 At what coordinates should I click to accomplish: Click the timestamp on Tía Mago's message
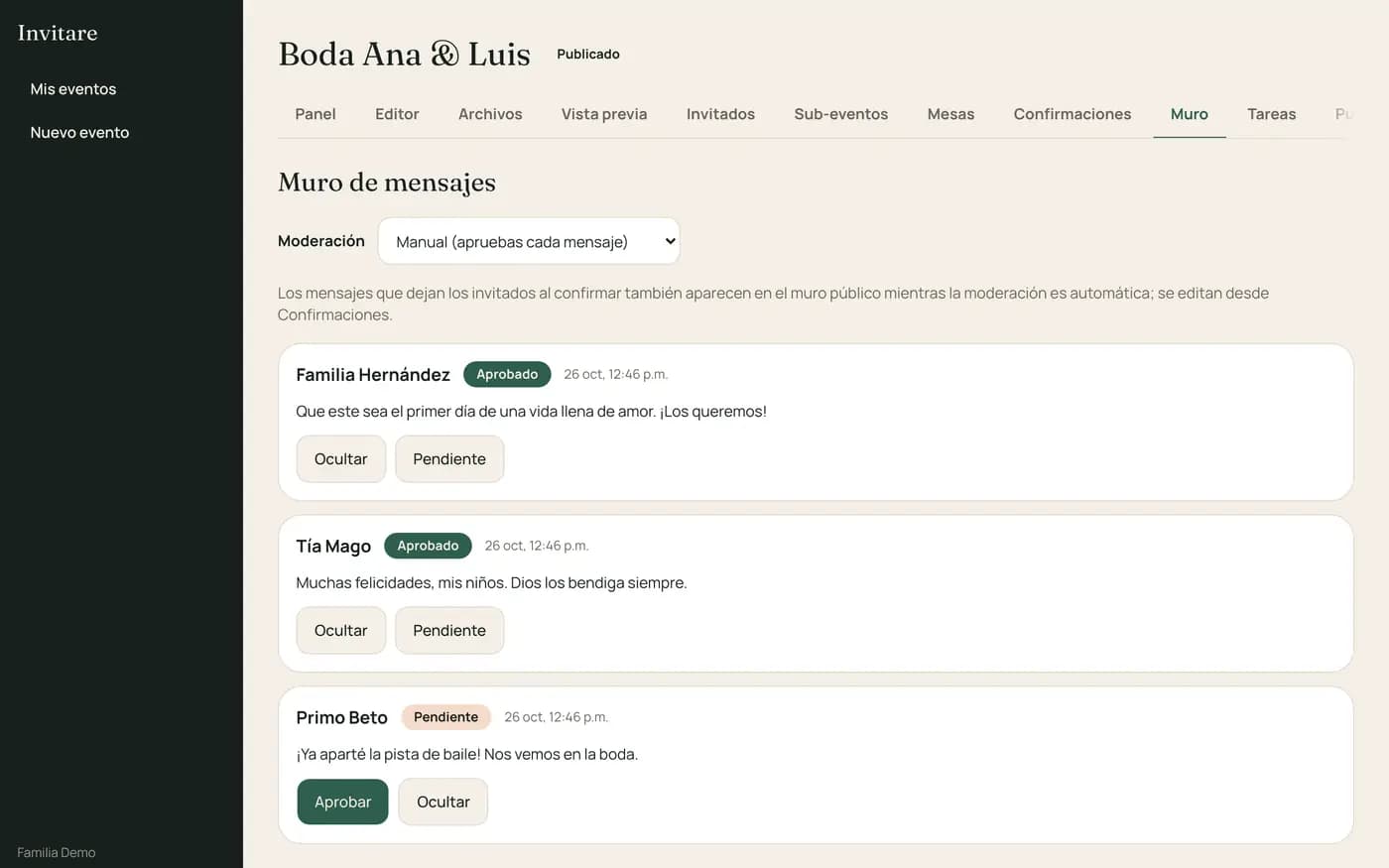pos(537,547)
